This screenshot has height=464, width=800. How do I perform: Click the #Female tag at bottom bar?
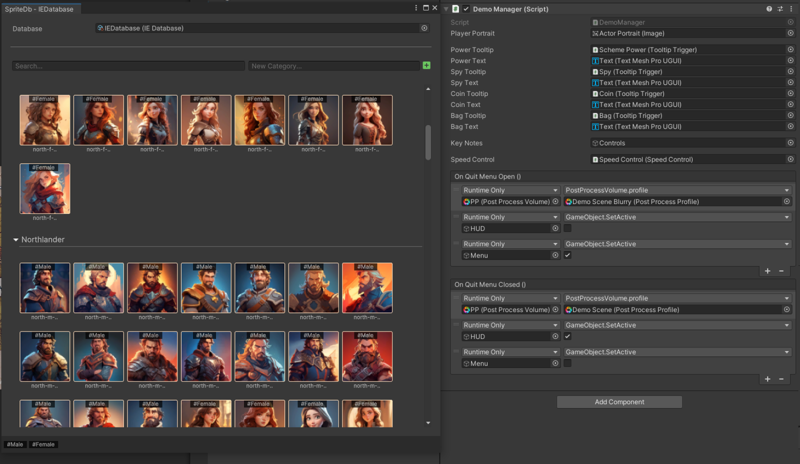[x=43, y=444]
